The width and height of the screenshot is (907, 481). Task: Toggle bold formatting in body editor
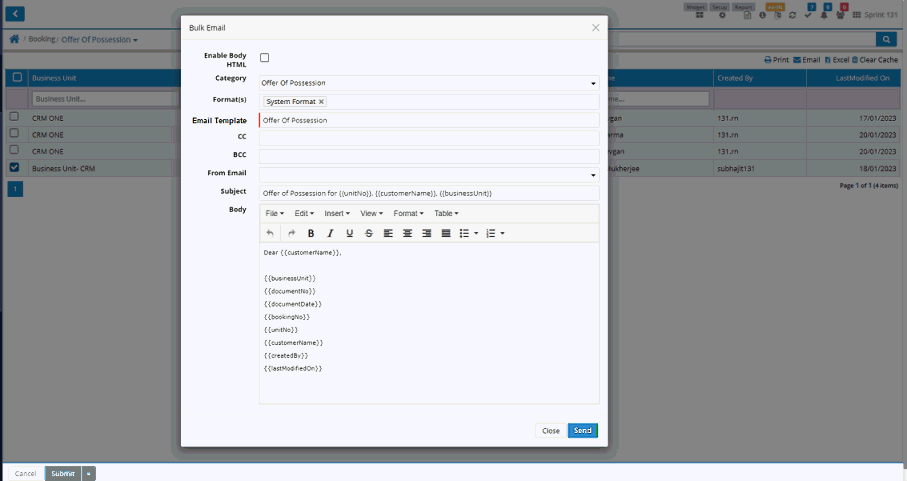pyautogui.click(x=311, y=233)
